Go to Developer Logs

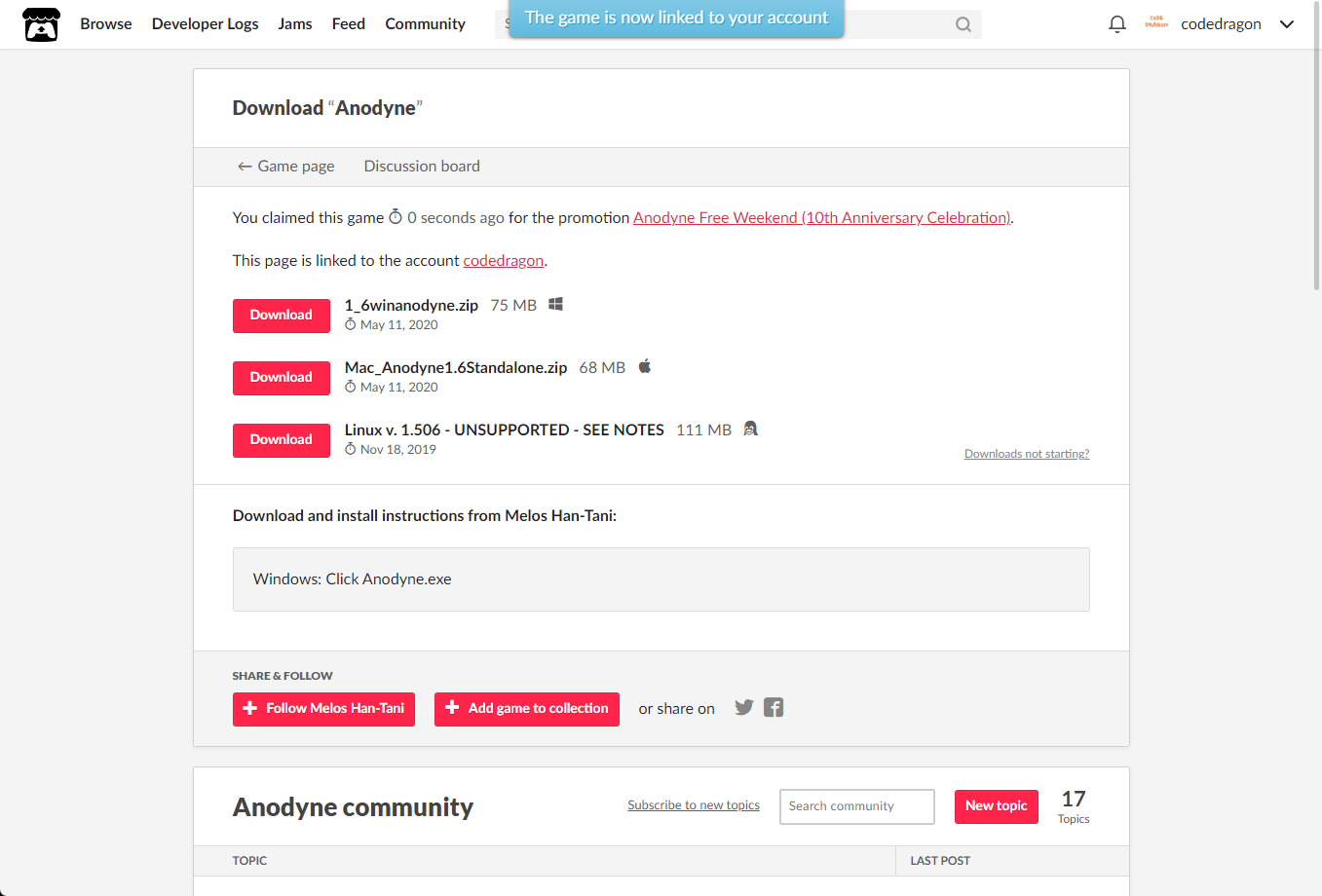205,24
